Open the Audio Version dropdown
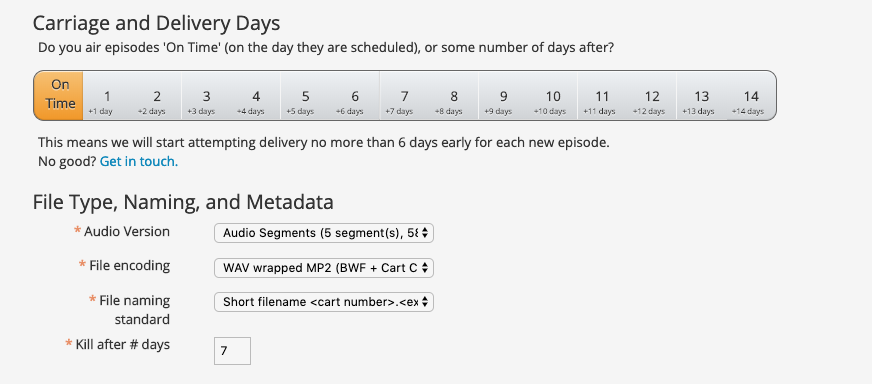The height and width of the screenshot is (384, 872). (x=324, y=233)
